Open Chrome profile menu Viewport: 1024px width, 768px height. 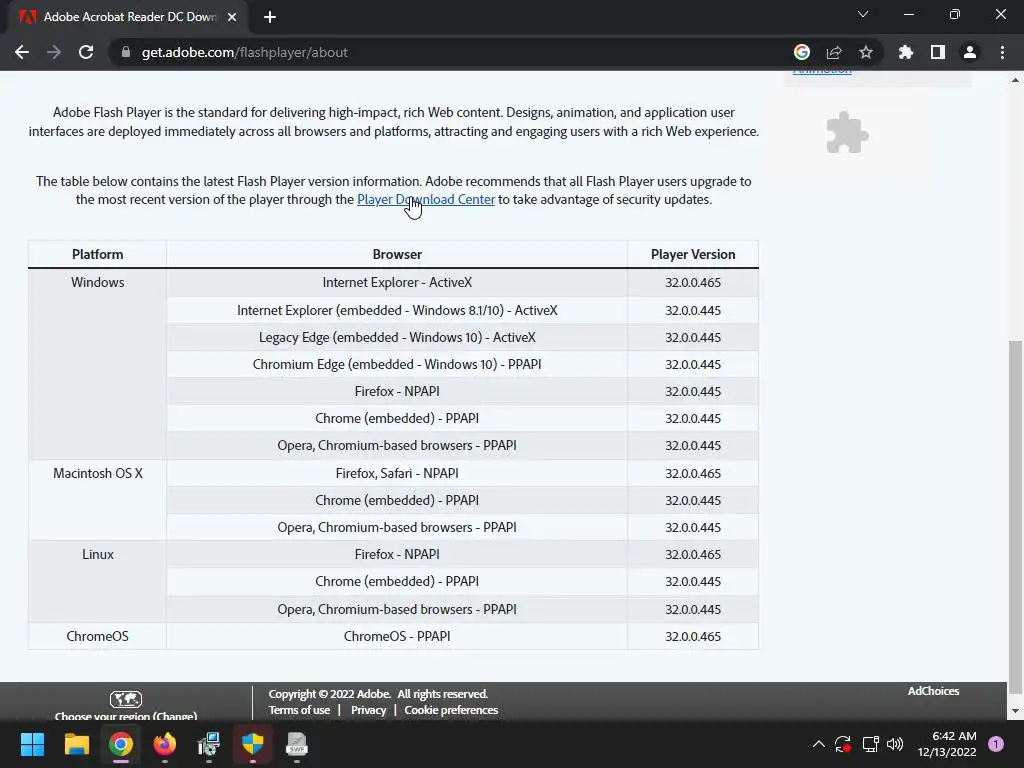(970, 52)
